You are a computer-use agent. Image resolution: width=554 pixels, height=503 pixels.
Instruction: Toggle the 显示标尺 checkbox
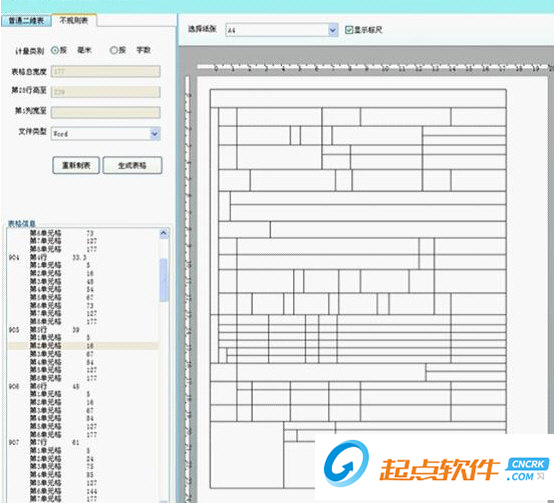(x=349, y=30)
